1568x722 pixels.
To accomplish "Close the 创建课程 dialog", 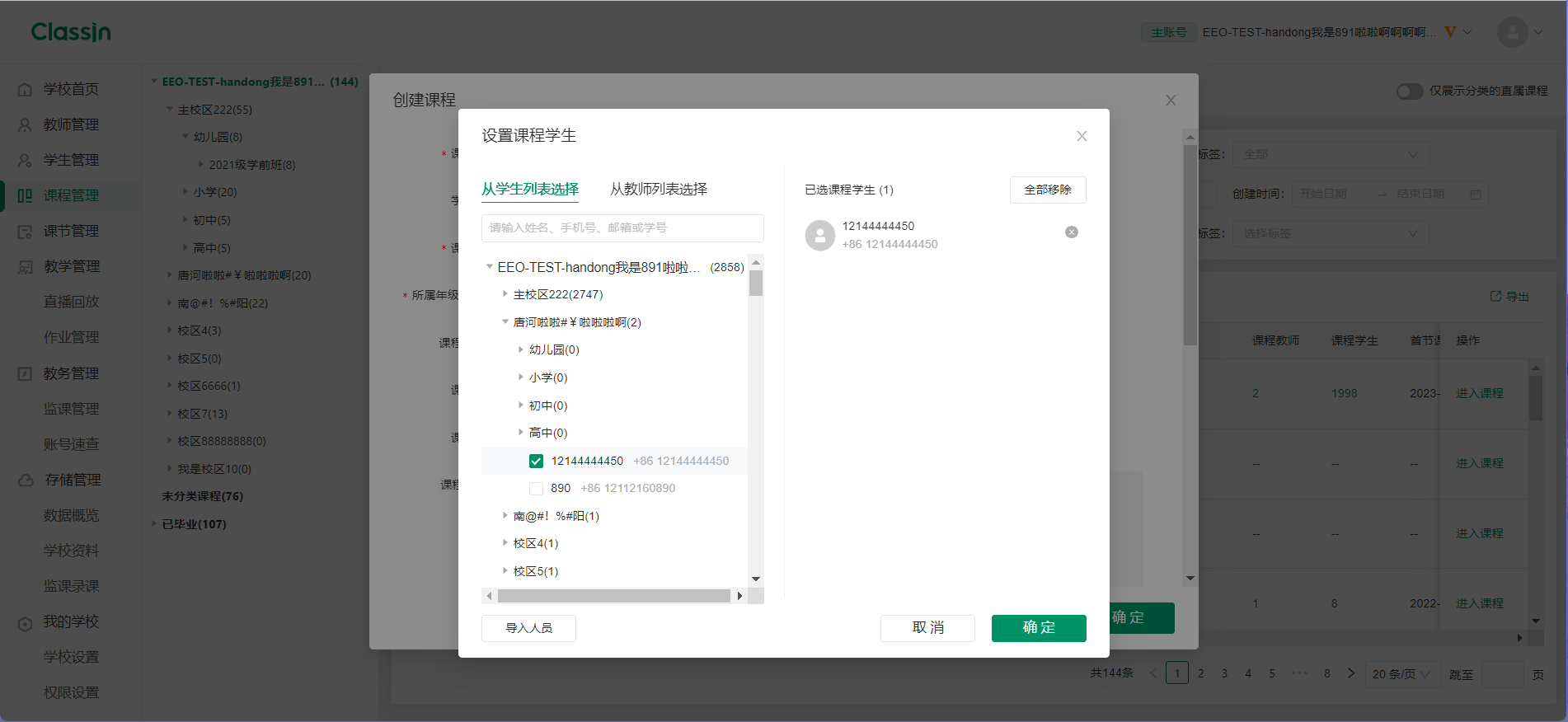I will click(1171, 100).
